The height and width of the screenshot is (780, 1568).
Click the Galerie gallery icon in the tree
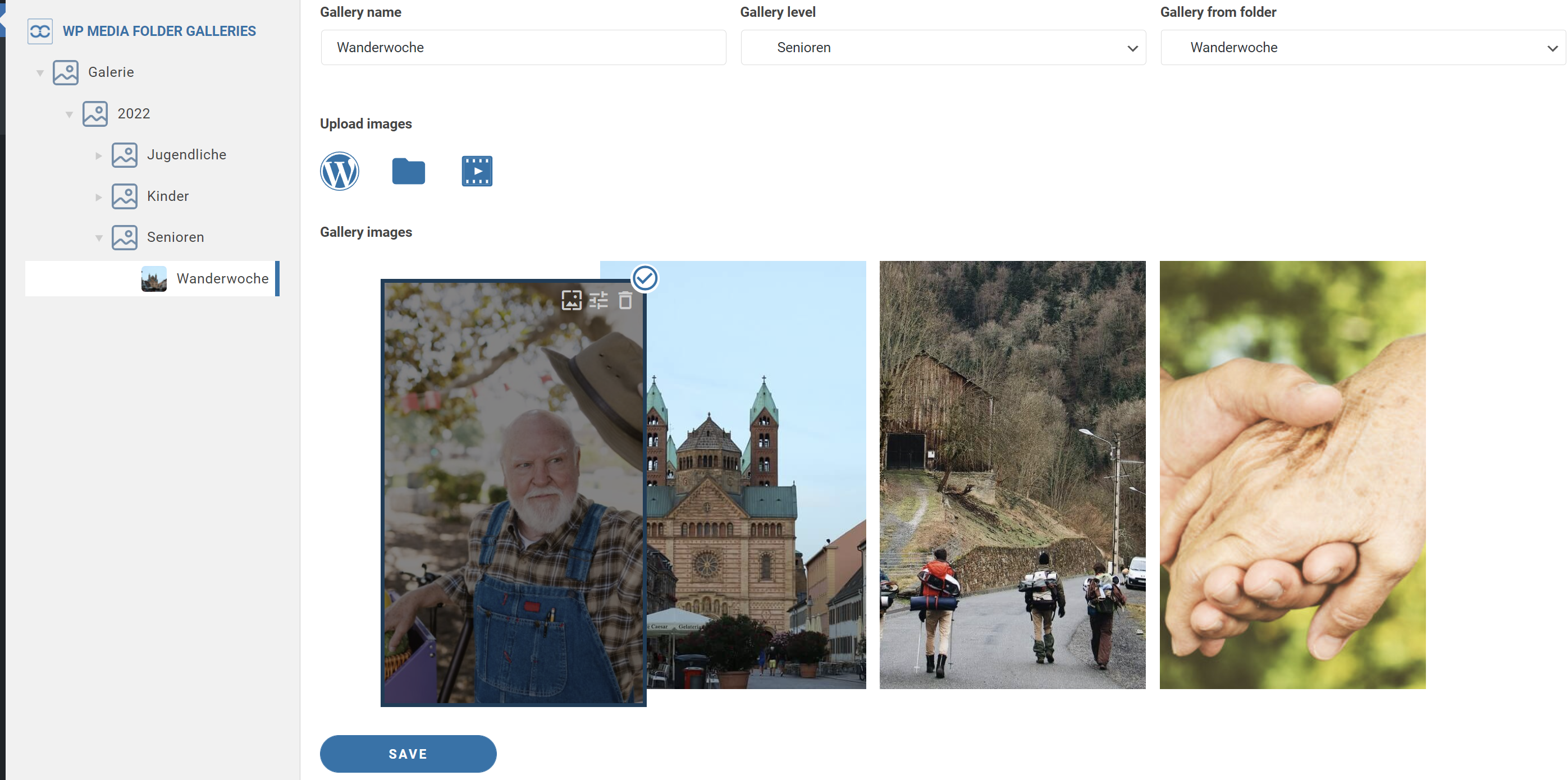66,72
